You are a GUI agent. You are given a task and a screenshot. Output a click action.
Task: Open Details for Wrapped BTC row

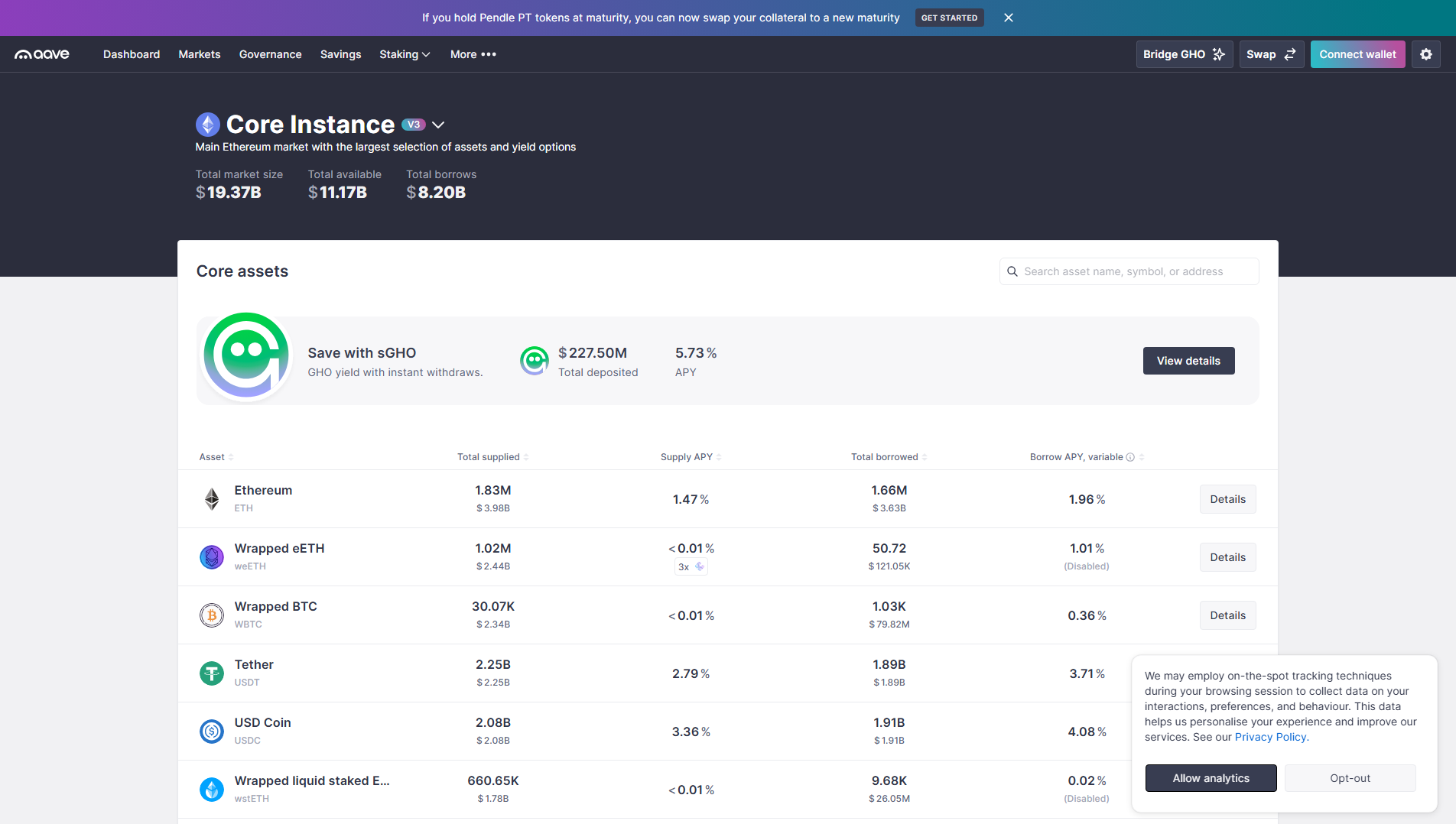[1227, 615]
